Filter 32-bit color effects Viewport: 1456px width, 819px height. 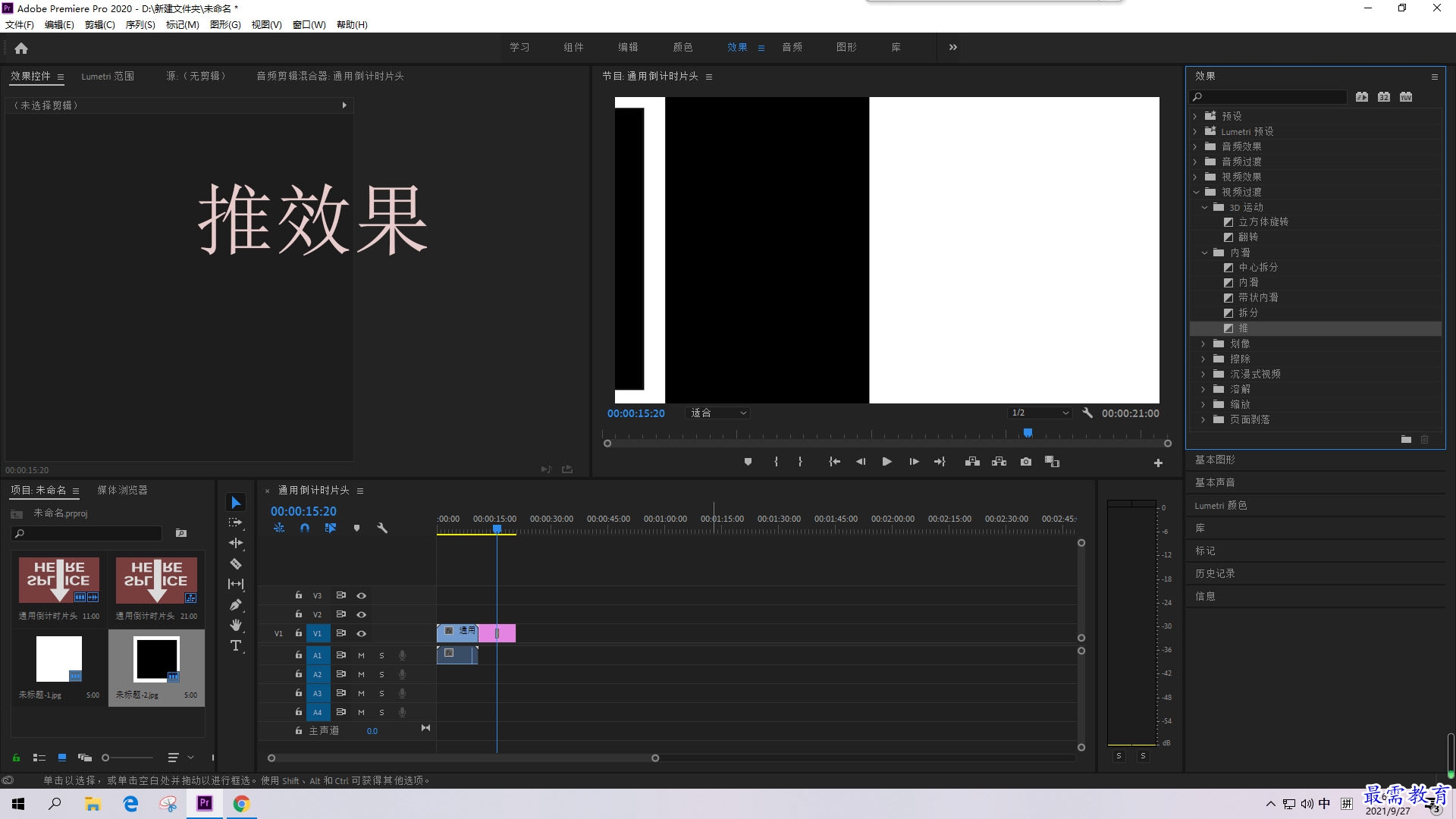(x=1384, y=97)
